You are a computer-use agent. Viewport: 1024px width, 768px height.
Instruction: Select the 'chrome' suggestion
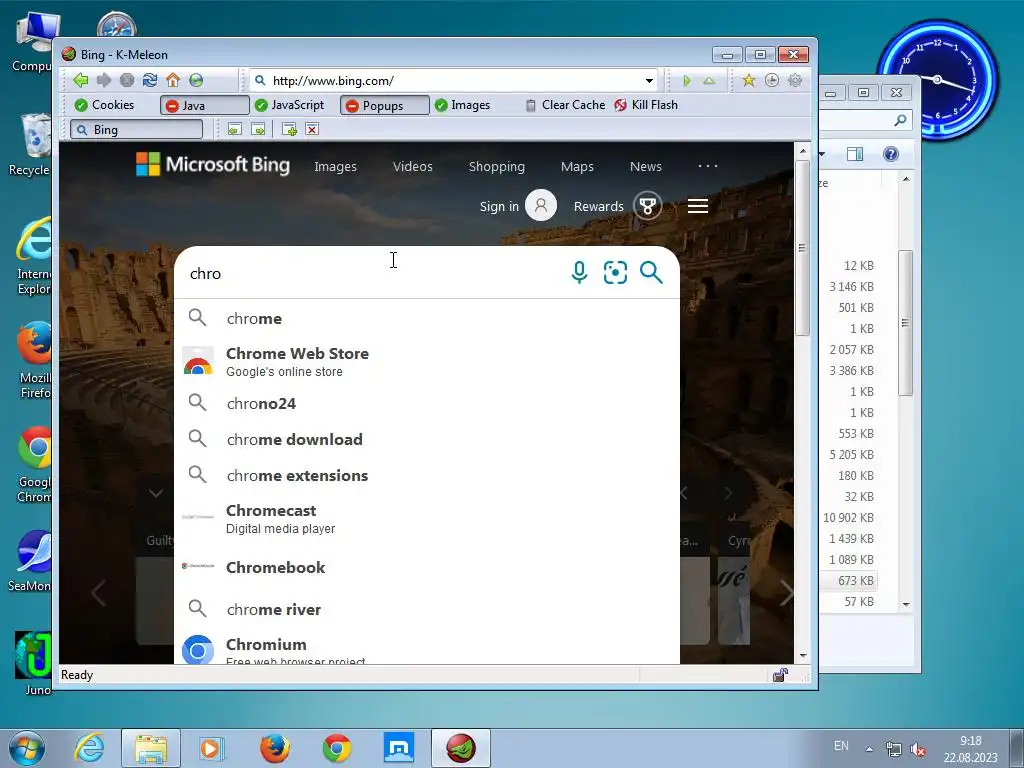(427, 319)
